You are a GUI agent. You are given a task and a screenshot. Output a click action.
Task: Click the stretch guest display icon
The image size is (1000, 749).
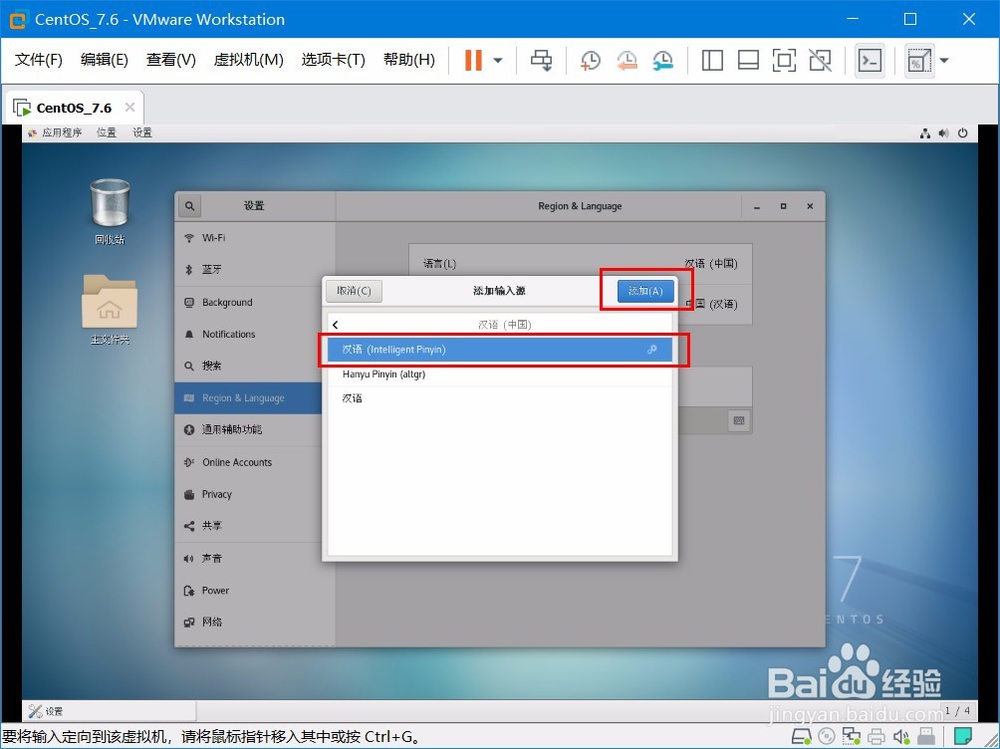[x=919, y=61]
